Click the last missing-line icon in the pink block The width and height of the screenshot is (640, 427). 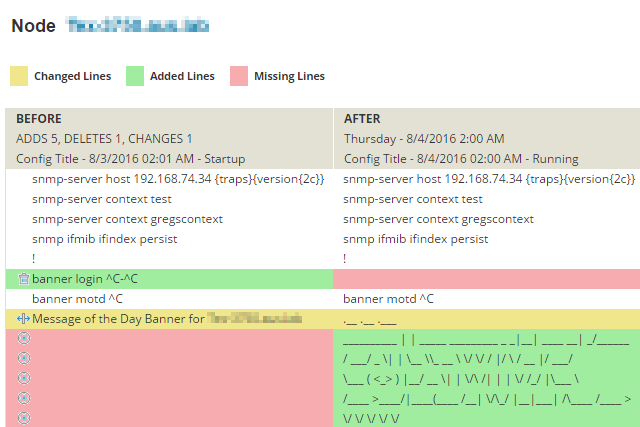pos(23,419)
